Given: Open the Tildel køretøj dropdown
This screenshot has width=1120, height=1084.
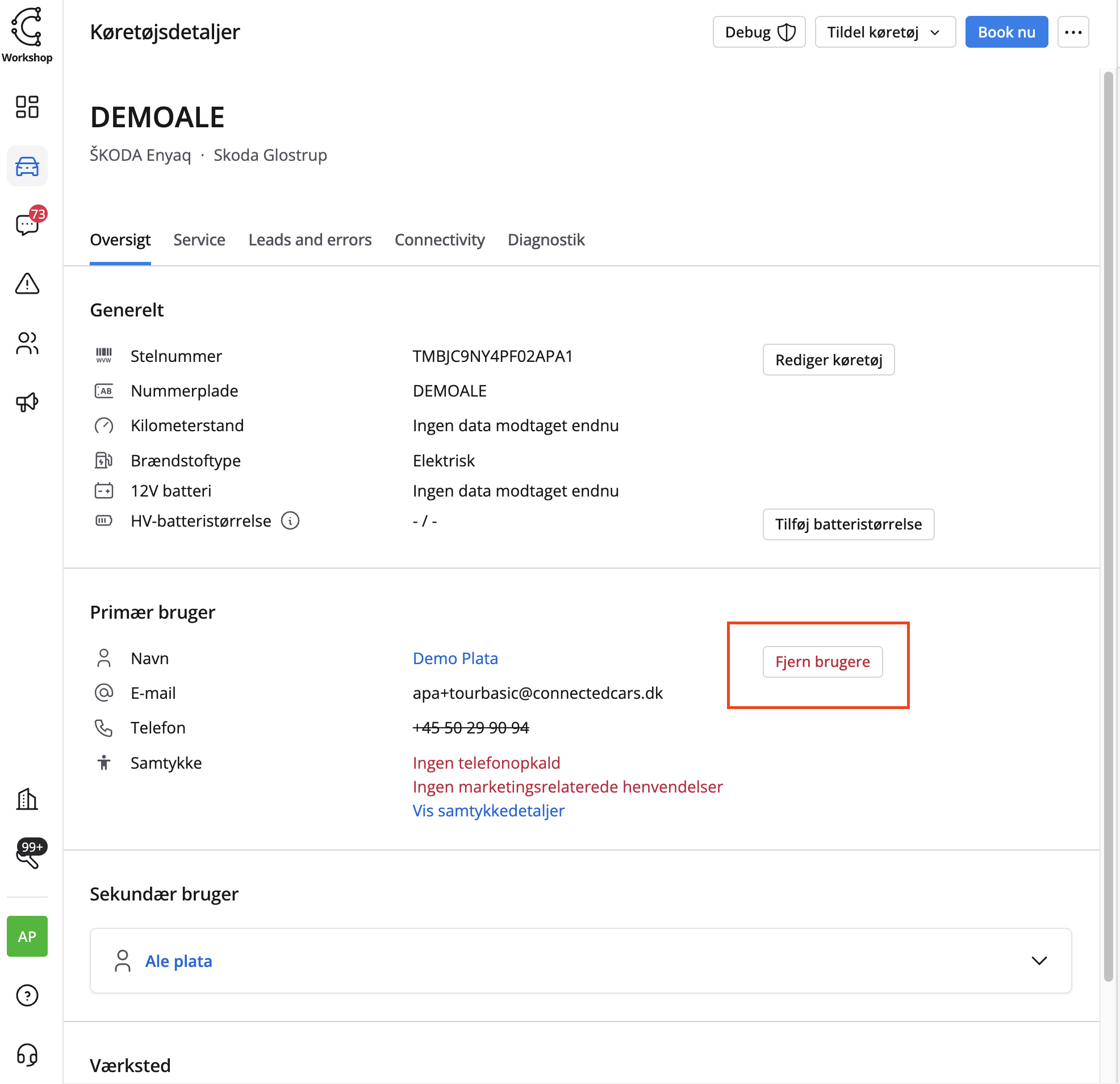Looking at the screenshot, I should (884, 32).
